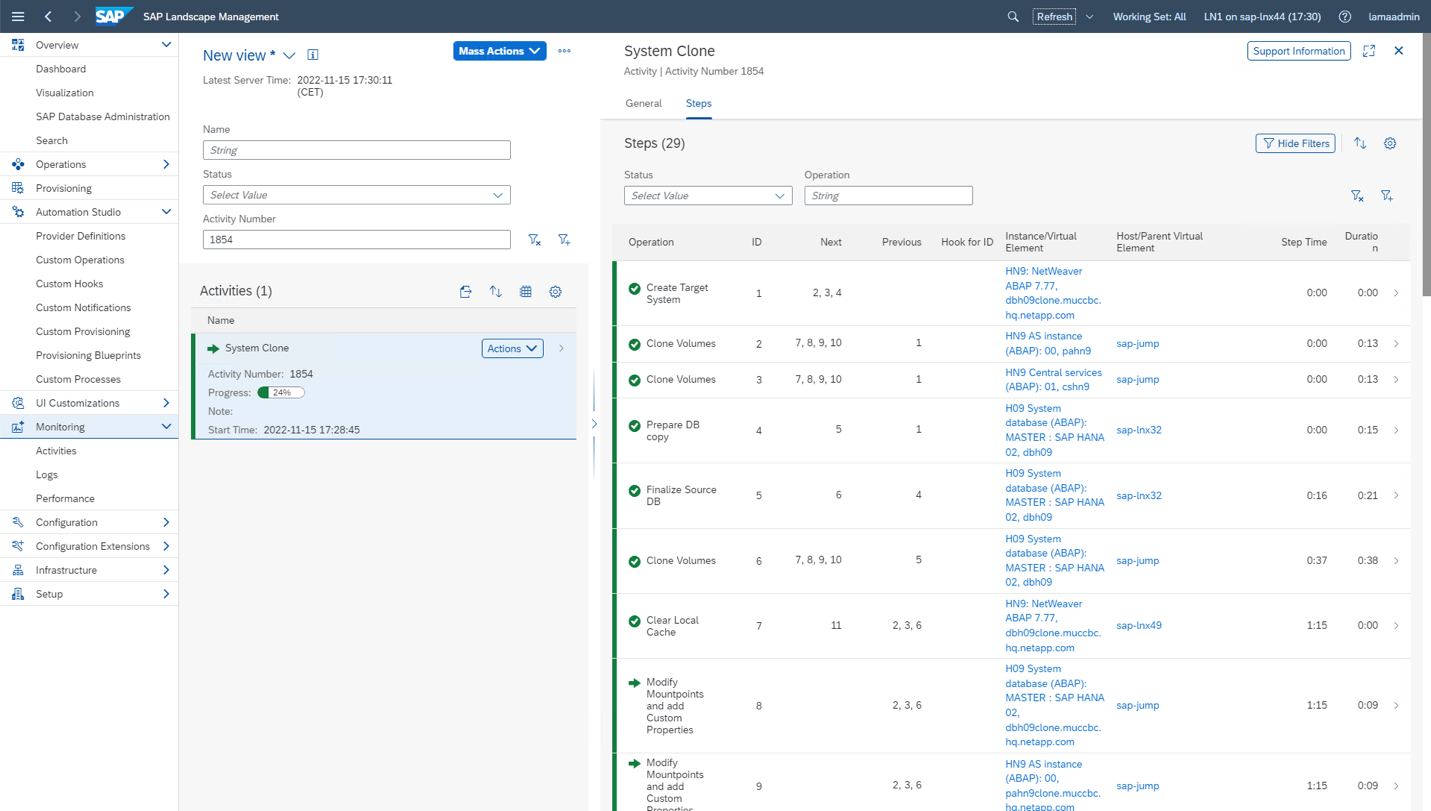The image size is (1431, 811).
Task: Collapse the Monitoring section in sidebar
Action: (x=166, y=427)
